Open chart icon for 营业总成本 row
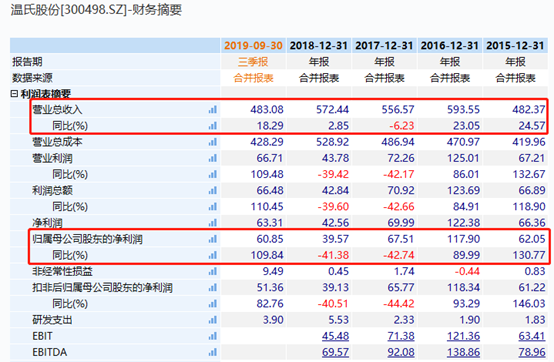Viewport: 554px width, 362px height. (213, 142)
